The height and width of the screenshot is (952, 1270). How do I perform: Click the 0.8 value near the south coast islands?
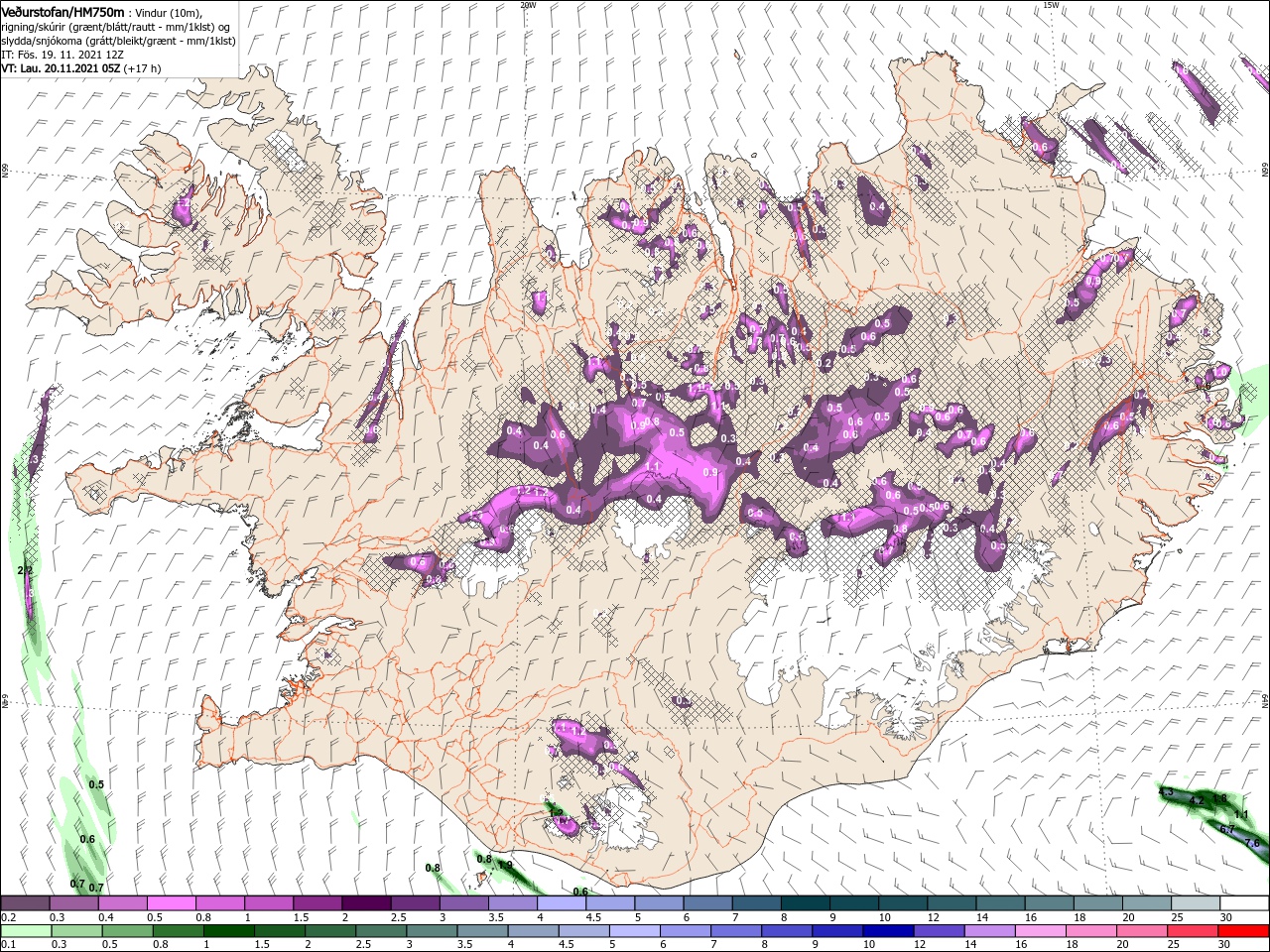click(x=484, y=859)
